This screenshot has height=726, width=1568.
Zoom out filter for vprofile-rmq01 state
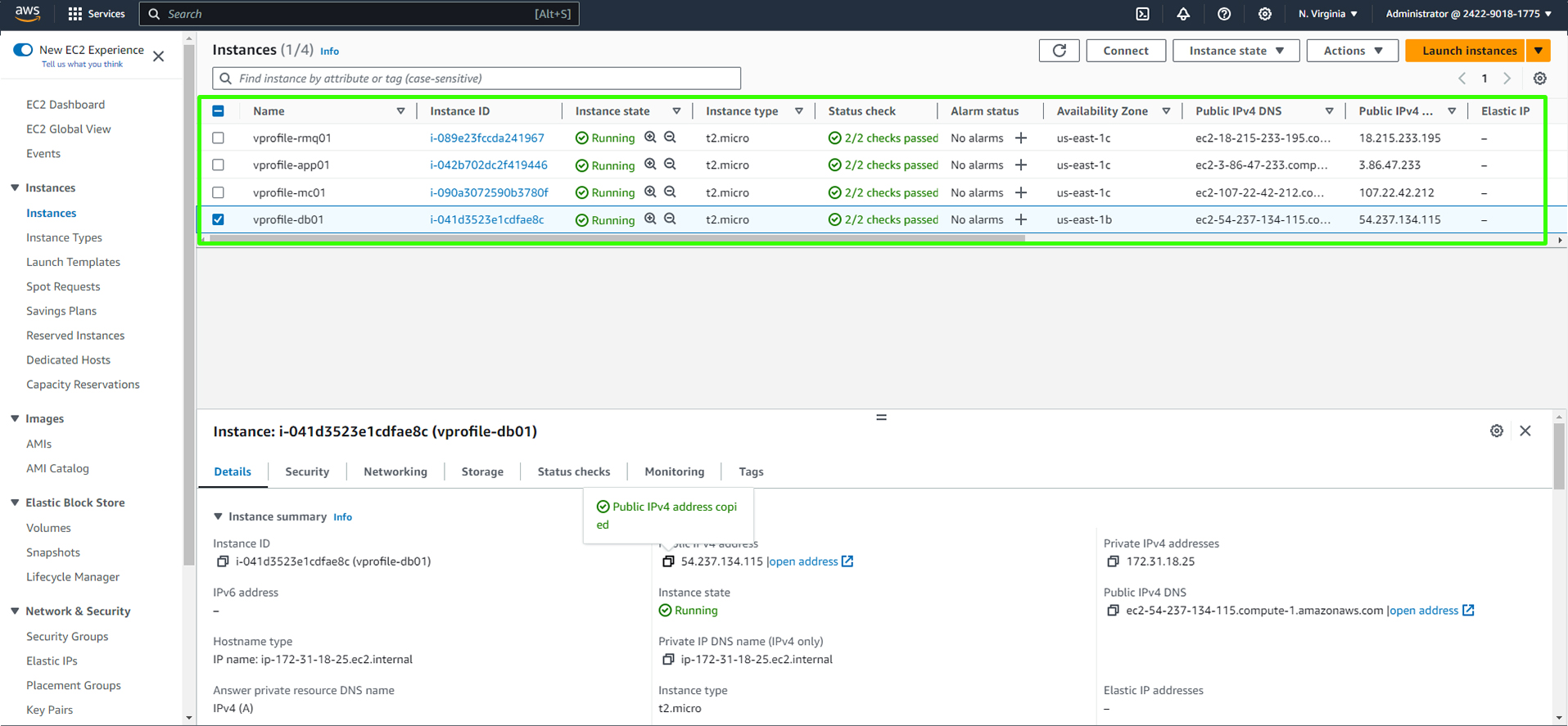(670, 138)
